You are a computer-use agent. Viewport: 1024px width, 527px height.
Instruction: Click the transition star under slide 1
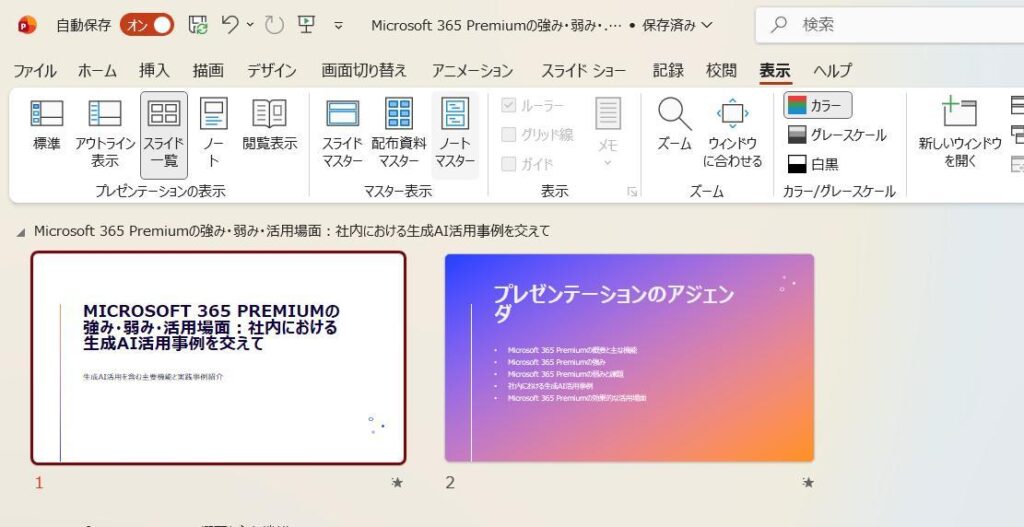click(397, 483)
